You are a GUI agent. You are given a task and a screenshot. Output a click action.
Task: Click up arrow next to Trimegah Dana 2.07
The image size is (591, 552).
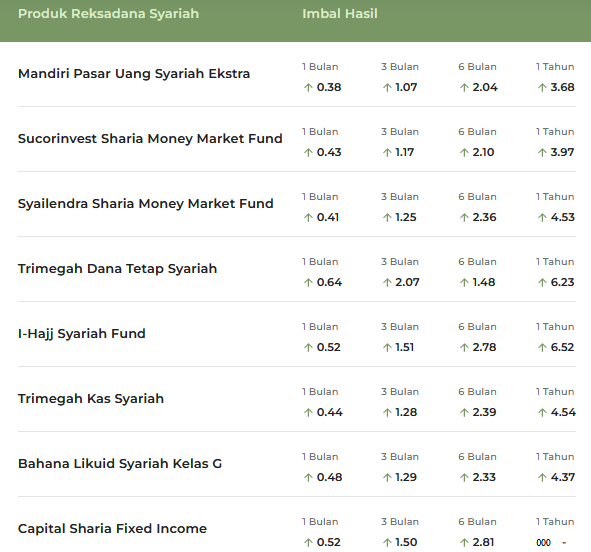(x=387, y=283)
